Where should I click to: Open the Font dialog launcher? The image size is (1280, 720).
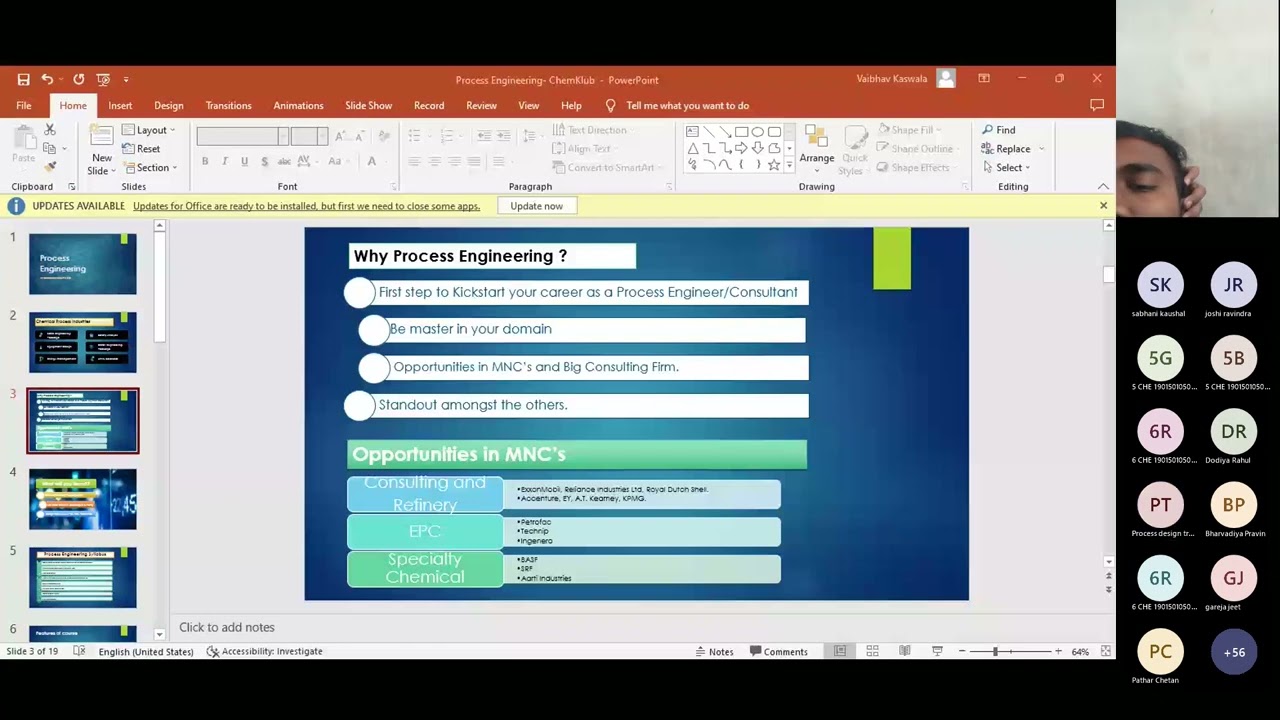pyautogui.click(x=394, y=187)
